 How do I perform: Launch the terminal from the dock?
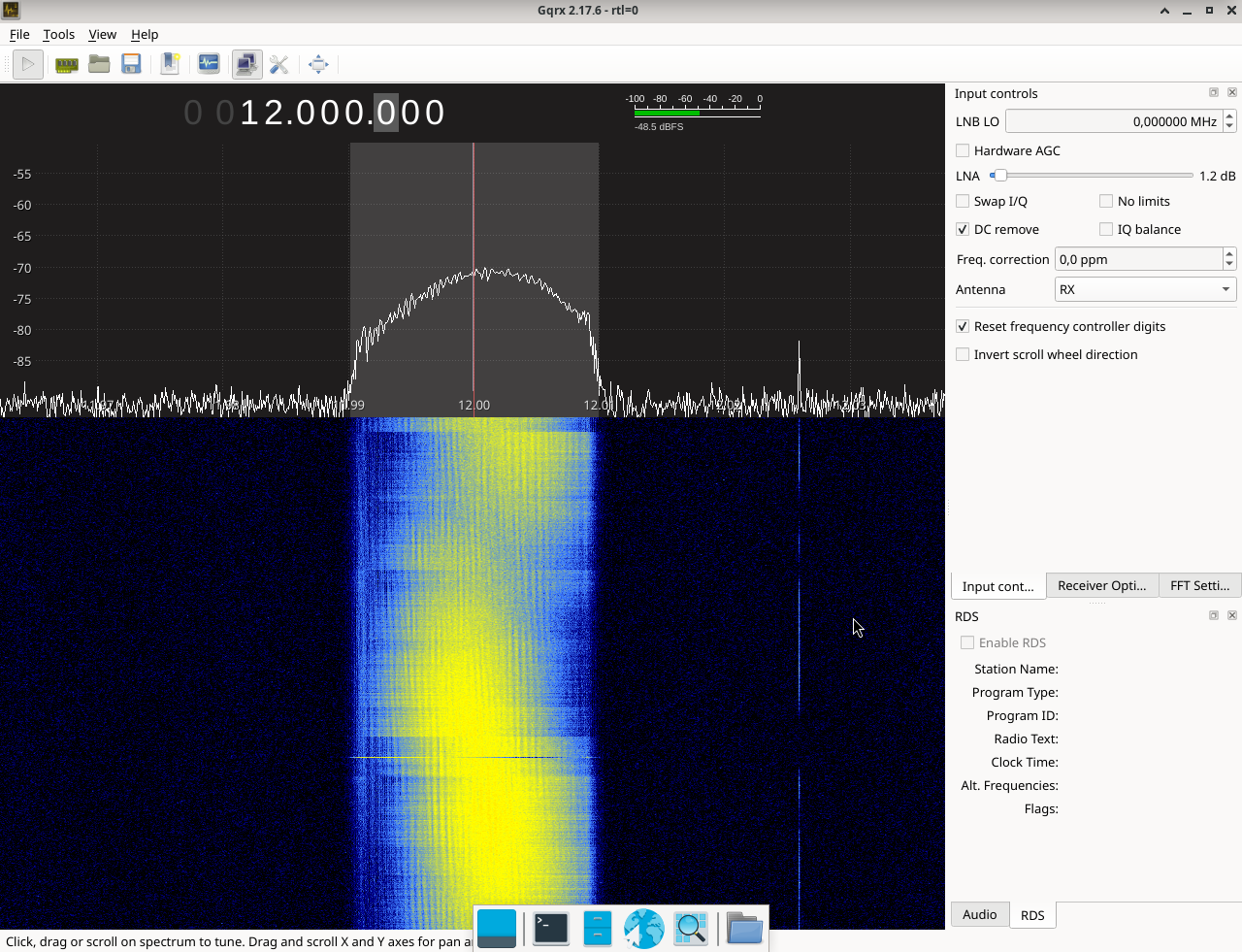pyautogui.click(x=550, y=929)
